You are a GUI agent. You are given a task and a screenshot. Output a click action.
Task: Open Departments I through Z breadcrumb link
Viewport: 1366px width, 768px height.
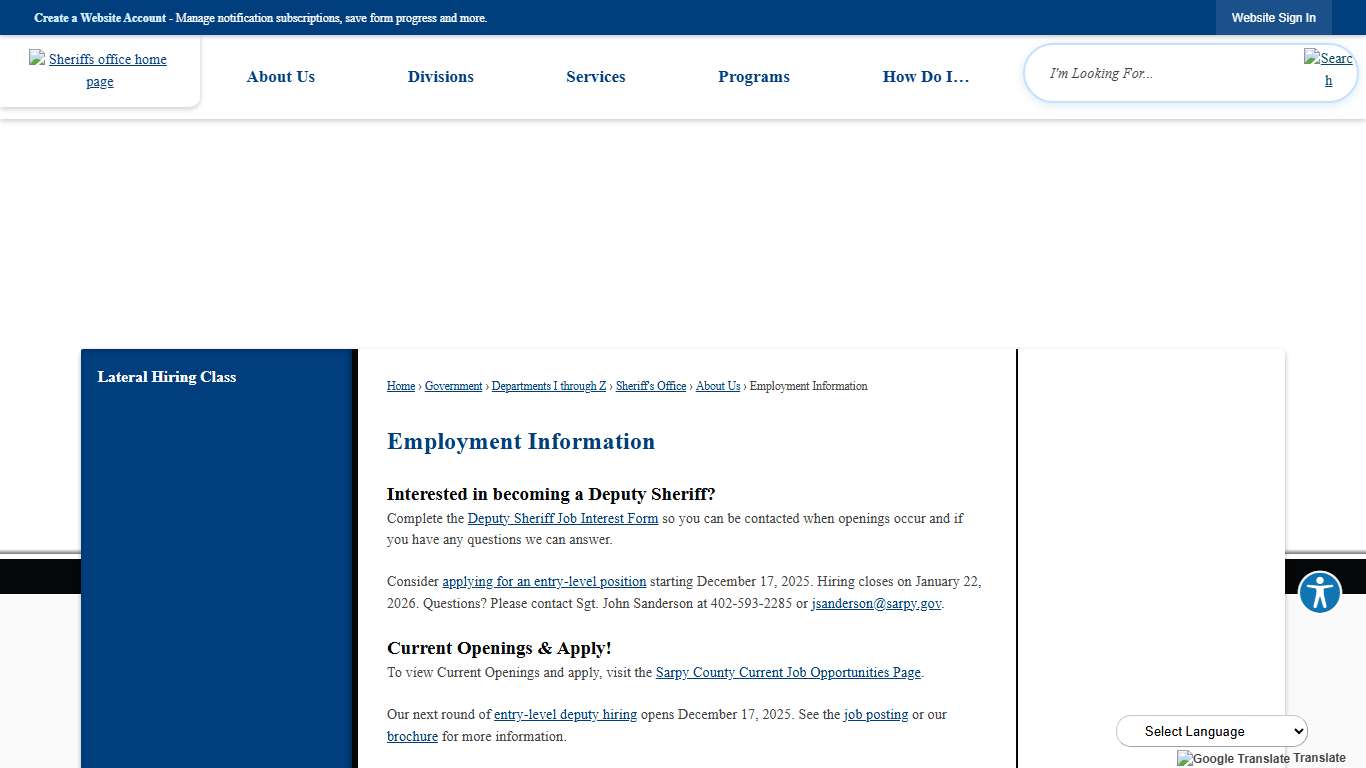[548, 386]
